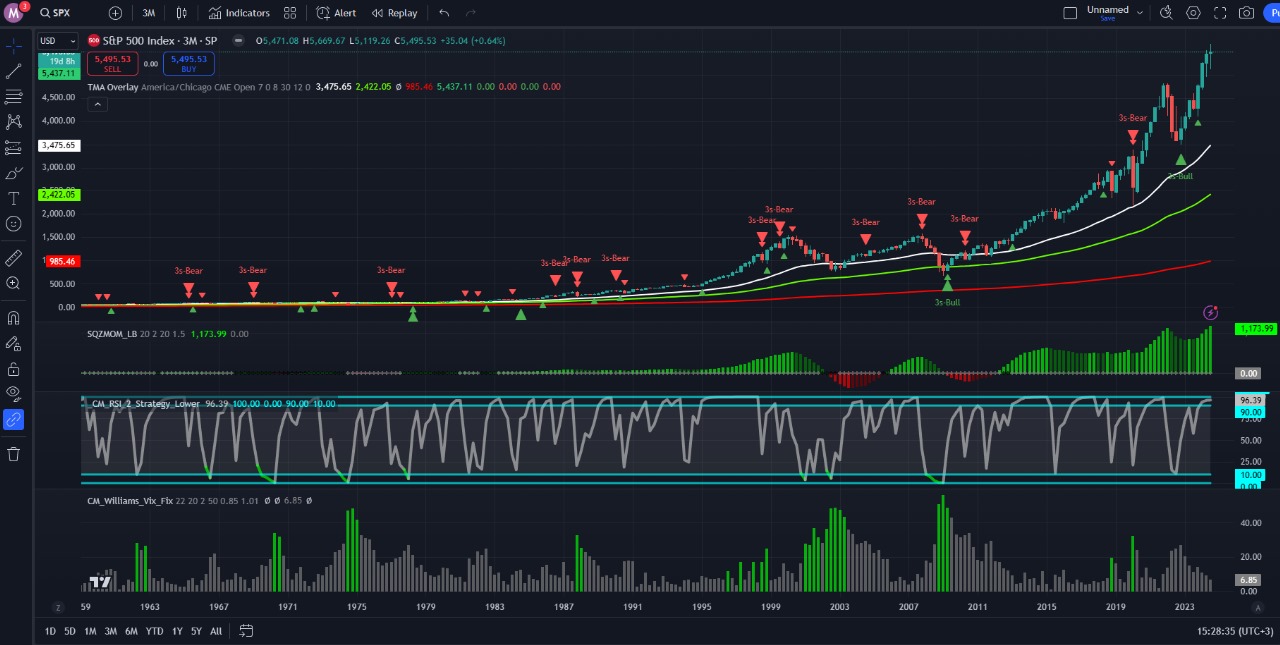The height and width of the screenshot is (645, 1280).
Task: Open chart settings hexagon gear icon
Action: [1193, 13]
